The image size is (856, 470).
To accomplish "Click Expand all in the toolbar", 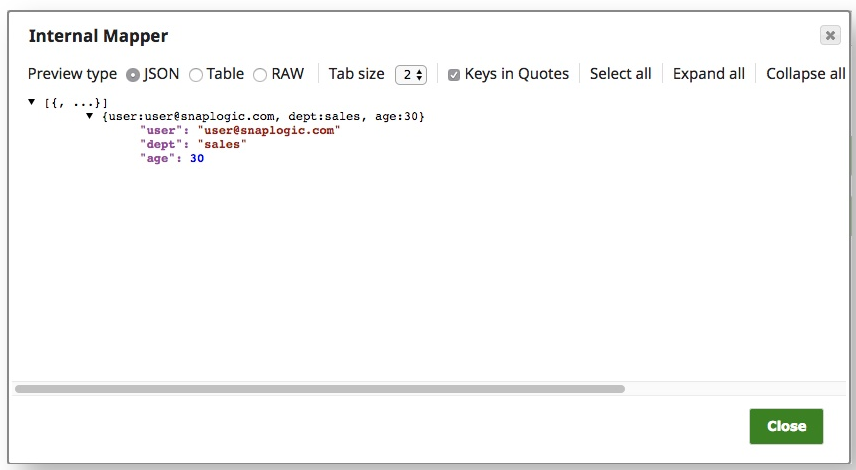I will point(708,74).
